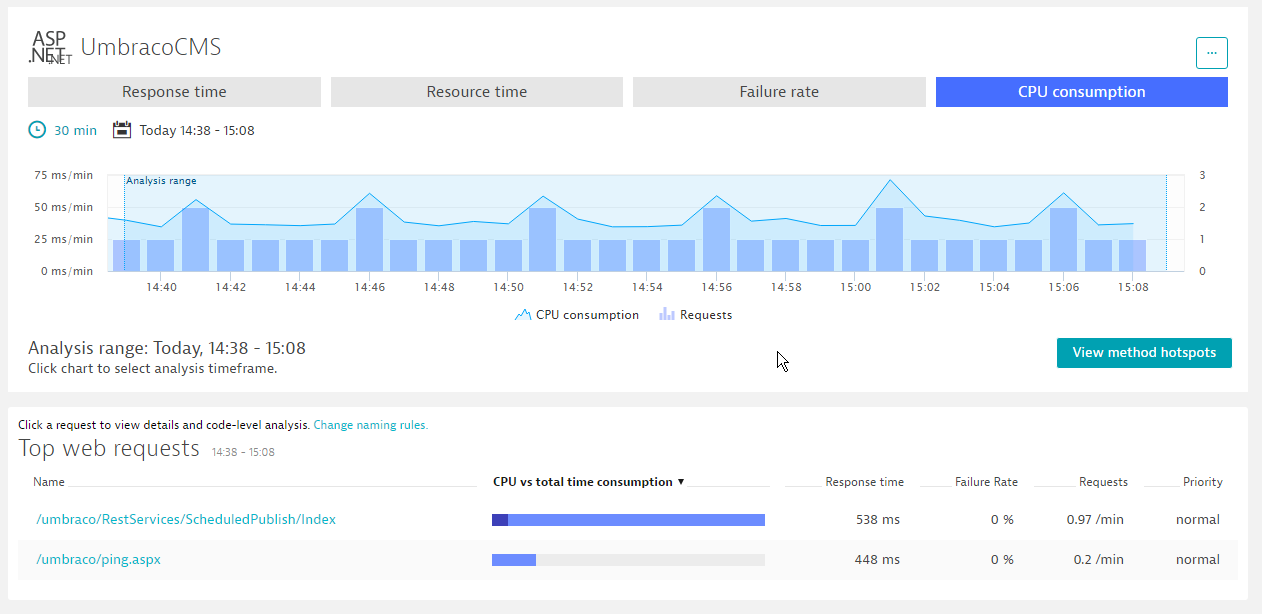Open the more options ellipsis button

click(x=1211, y=52)
